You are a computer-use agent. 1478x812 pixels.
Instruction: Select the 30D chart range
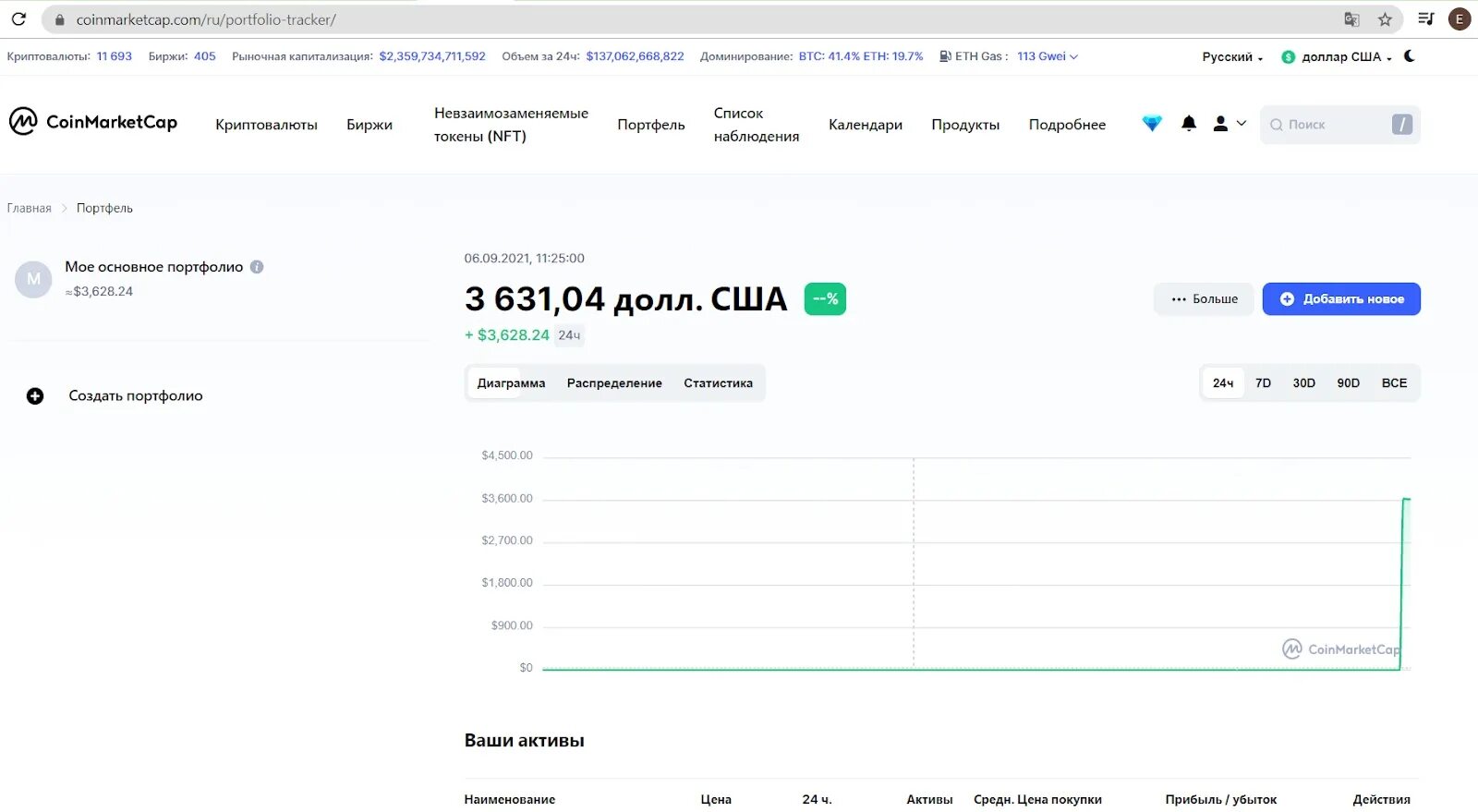tap(1303, 383)
